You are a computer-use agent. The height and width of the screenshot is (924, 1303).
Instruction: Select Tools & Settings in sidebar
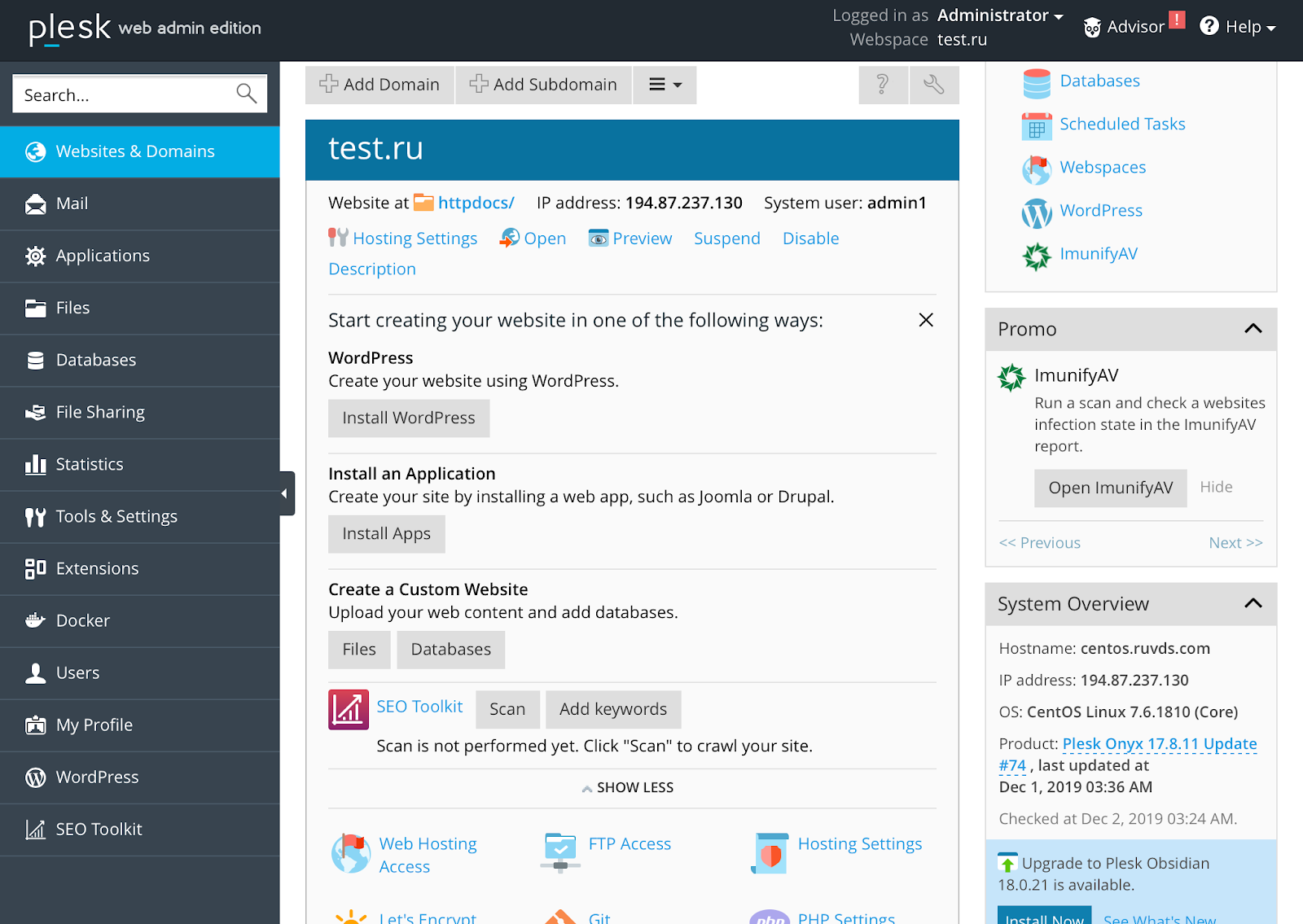[x=116, y=516]
